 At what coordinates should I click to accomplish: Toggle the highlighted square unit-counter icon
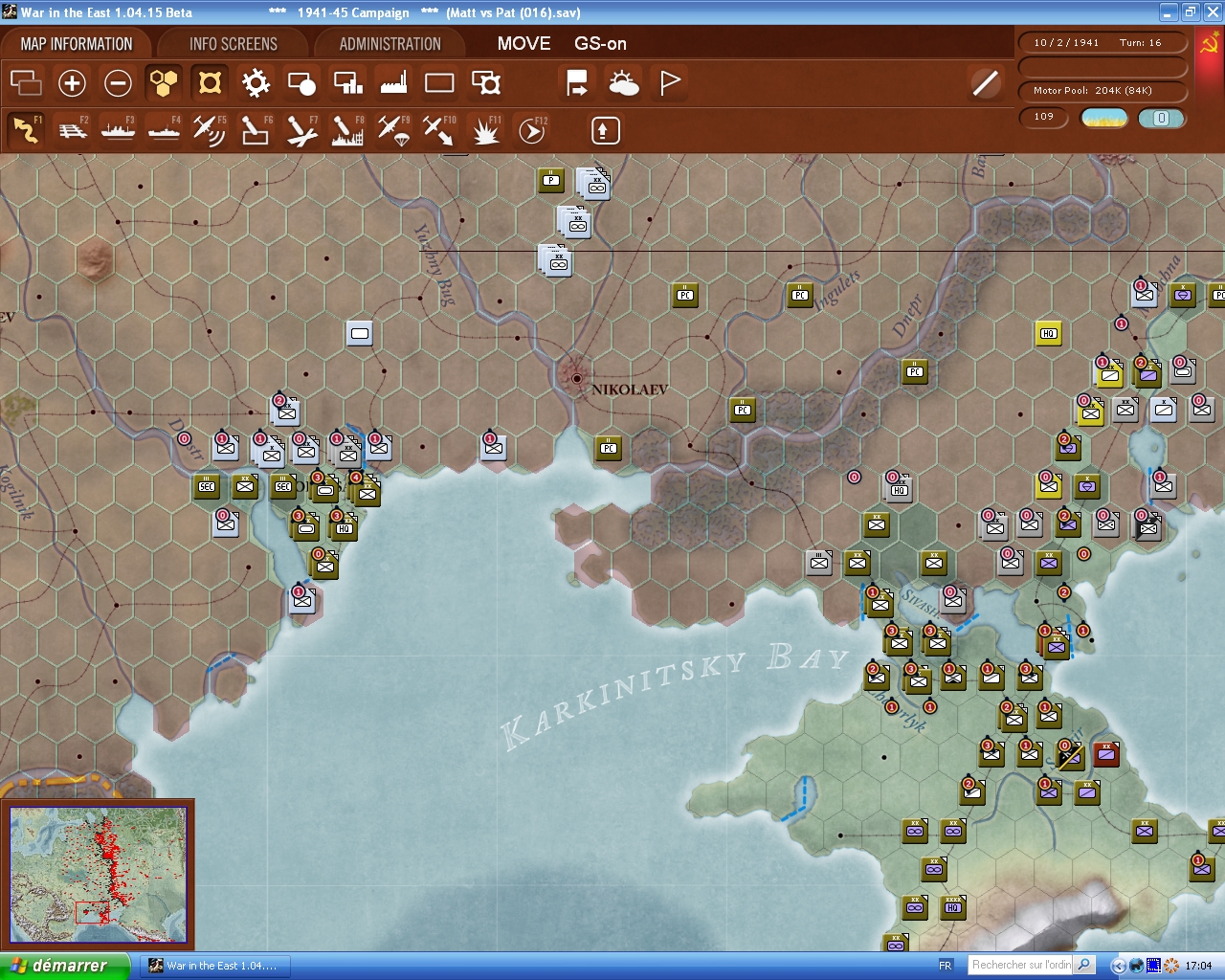pos(210,83)
